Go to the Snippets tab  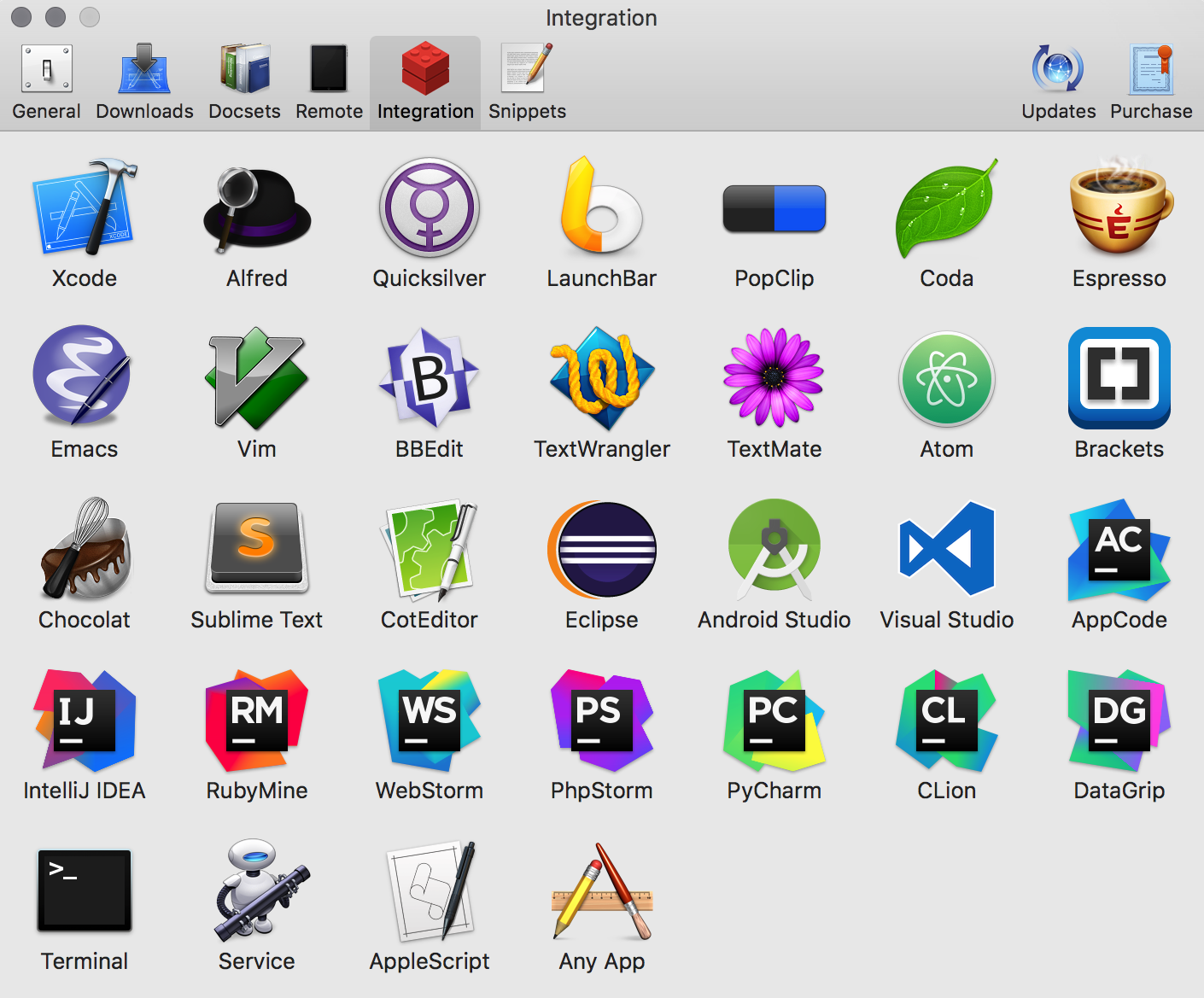(x=527, y=83)
